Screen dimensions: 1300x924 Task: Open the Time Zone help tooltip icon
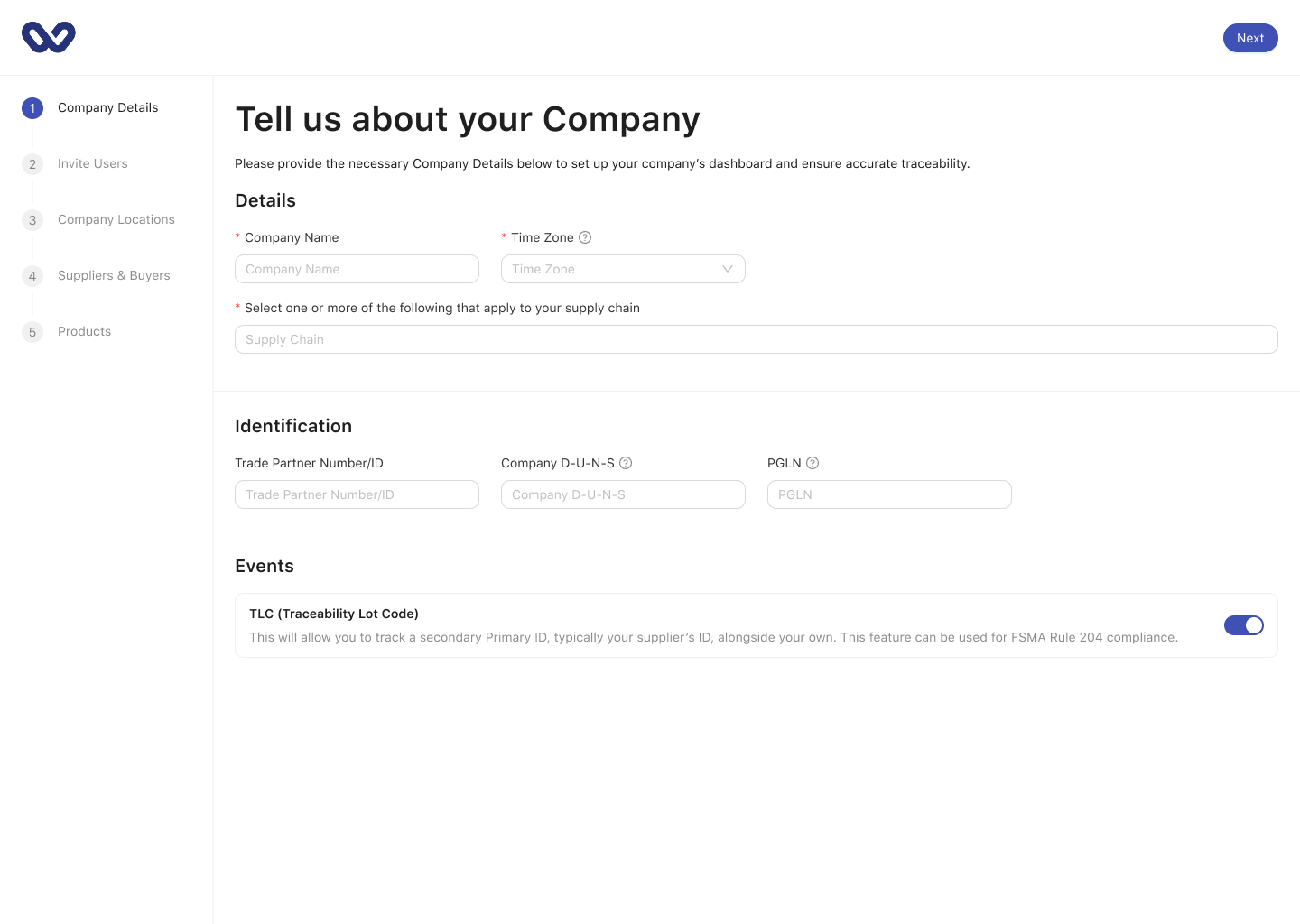pos(584,237)
